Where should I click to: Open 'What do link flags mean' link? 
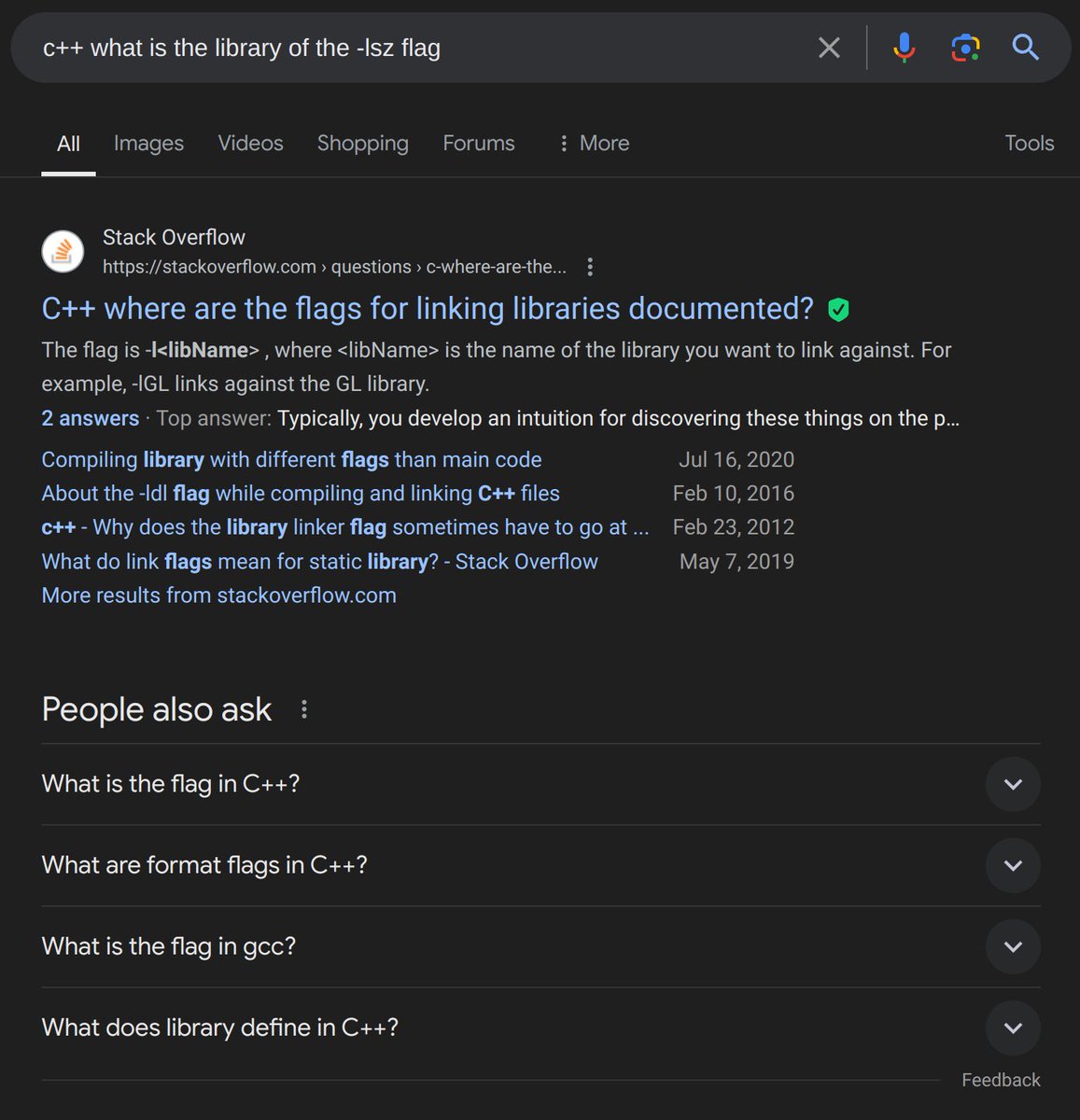(x=319, y=561)
